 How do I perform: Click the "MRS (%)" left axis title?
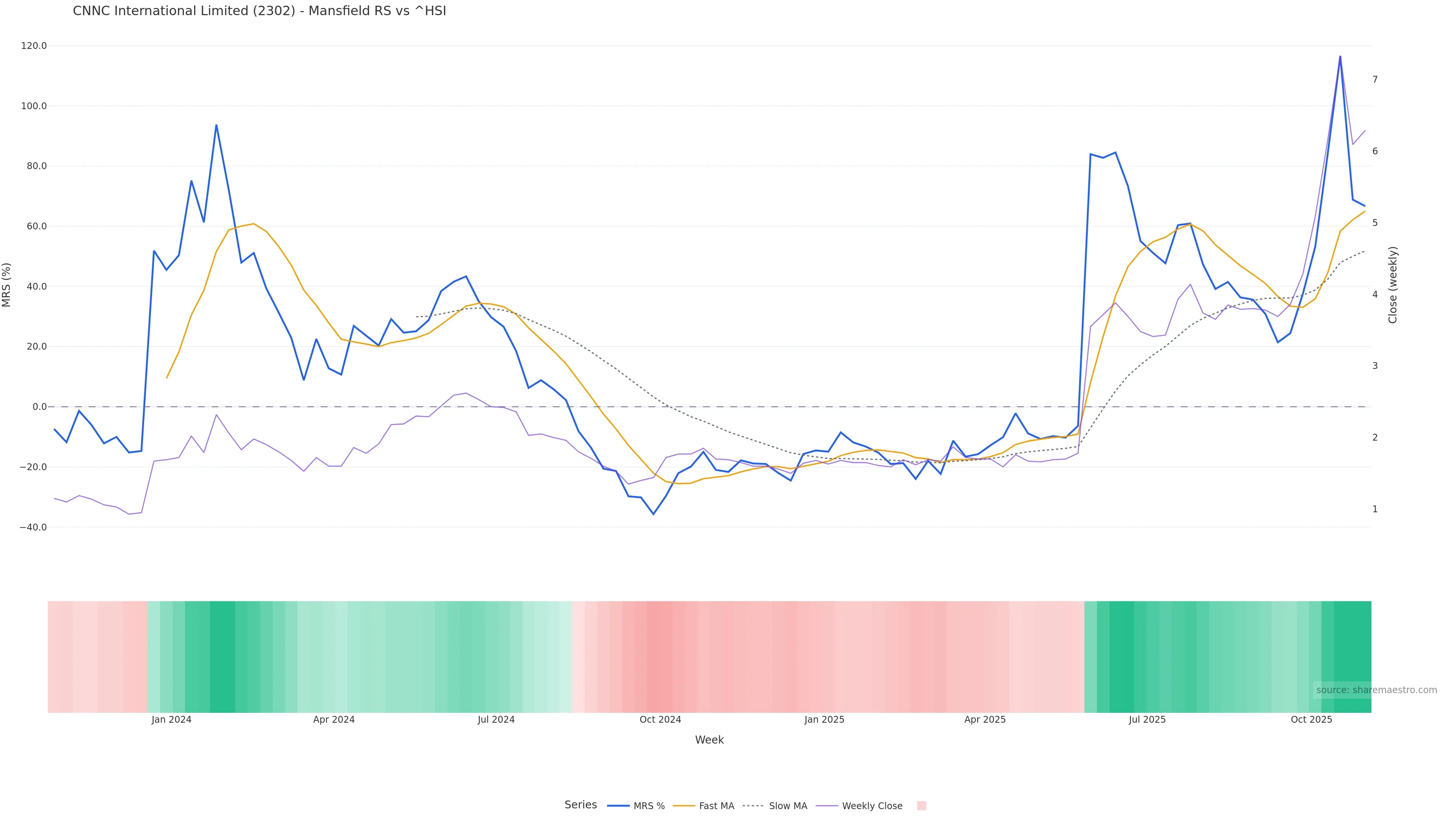coord(7,285)
